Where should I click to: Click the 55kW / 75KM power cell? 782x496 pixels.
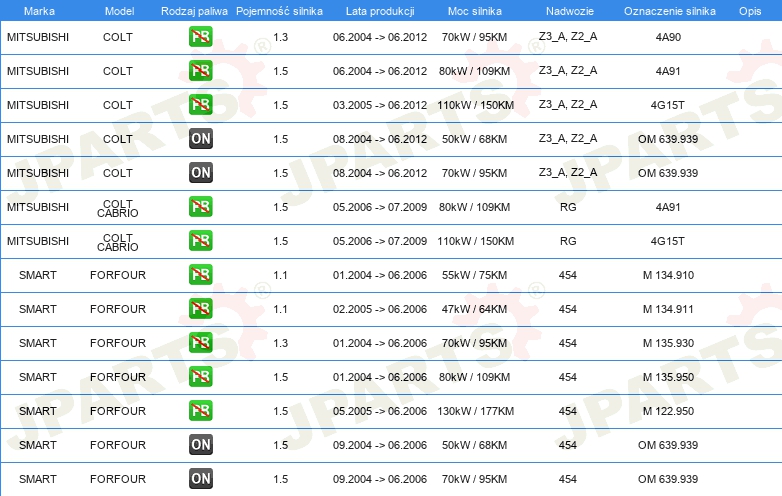(474, 275)
